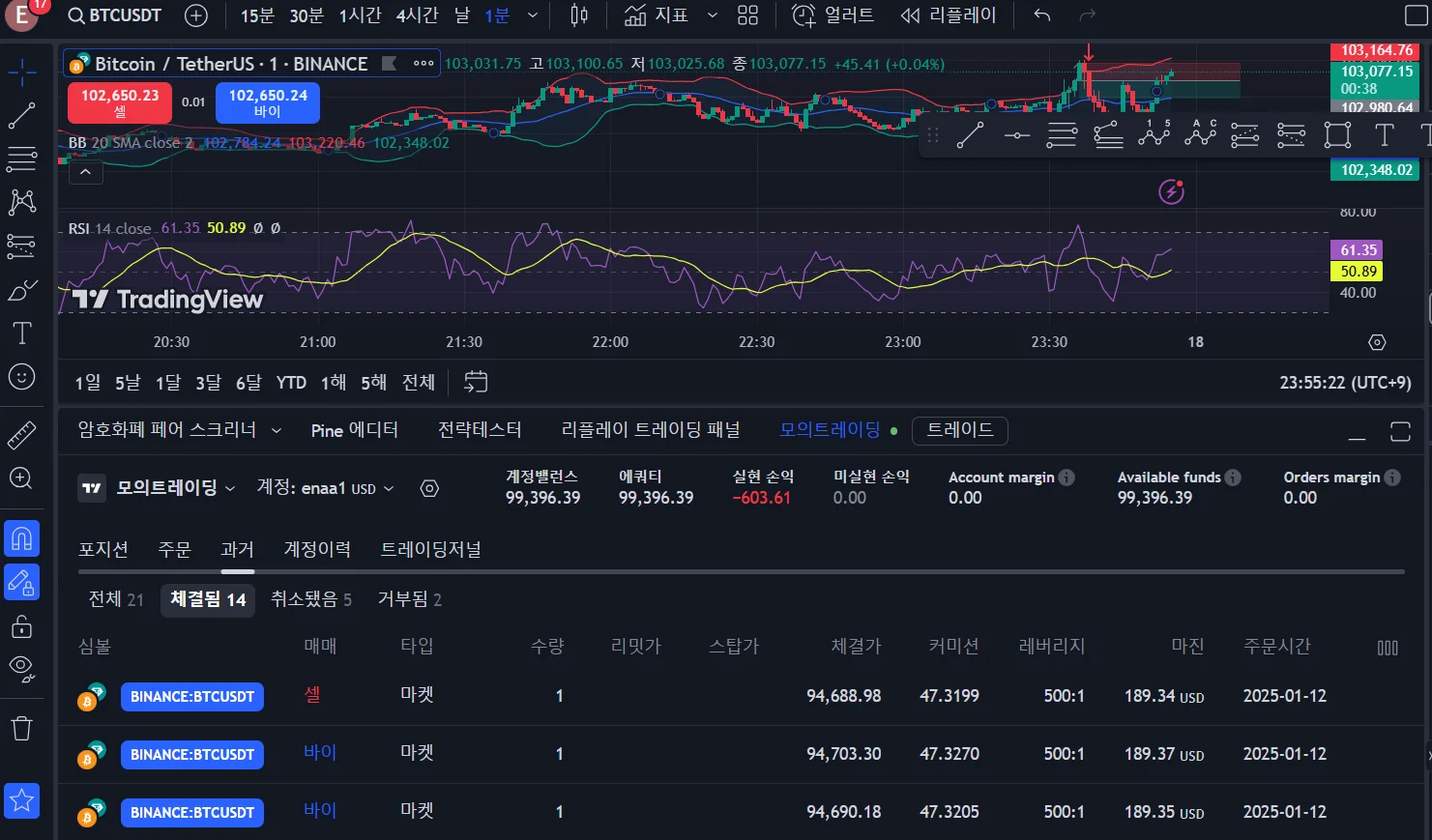1432x840 pixels.
Task: Open the table column settings icon
Action: (1388, 648)
